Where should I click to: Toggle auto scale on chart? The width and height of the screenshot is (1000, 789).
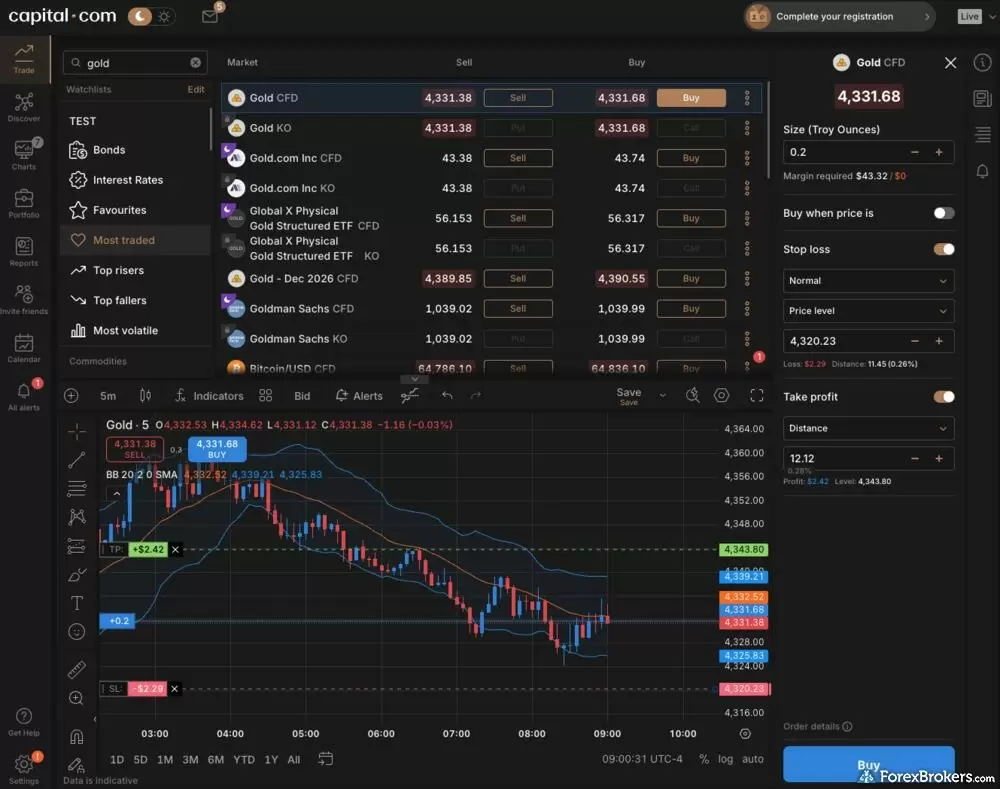pos(753,759)
